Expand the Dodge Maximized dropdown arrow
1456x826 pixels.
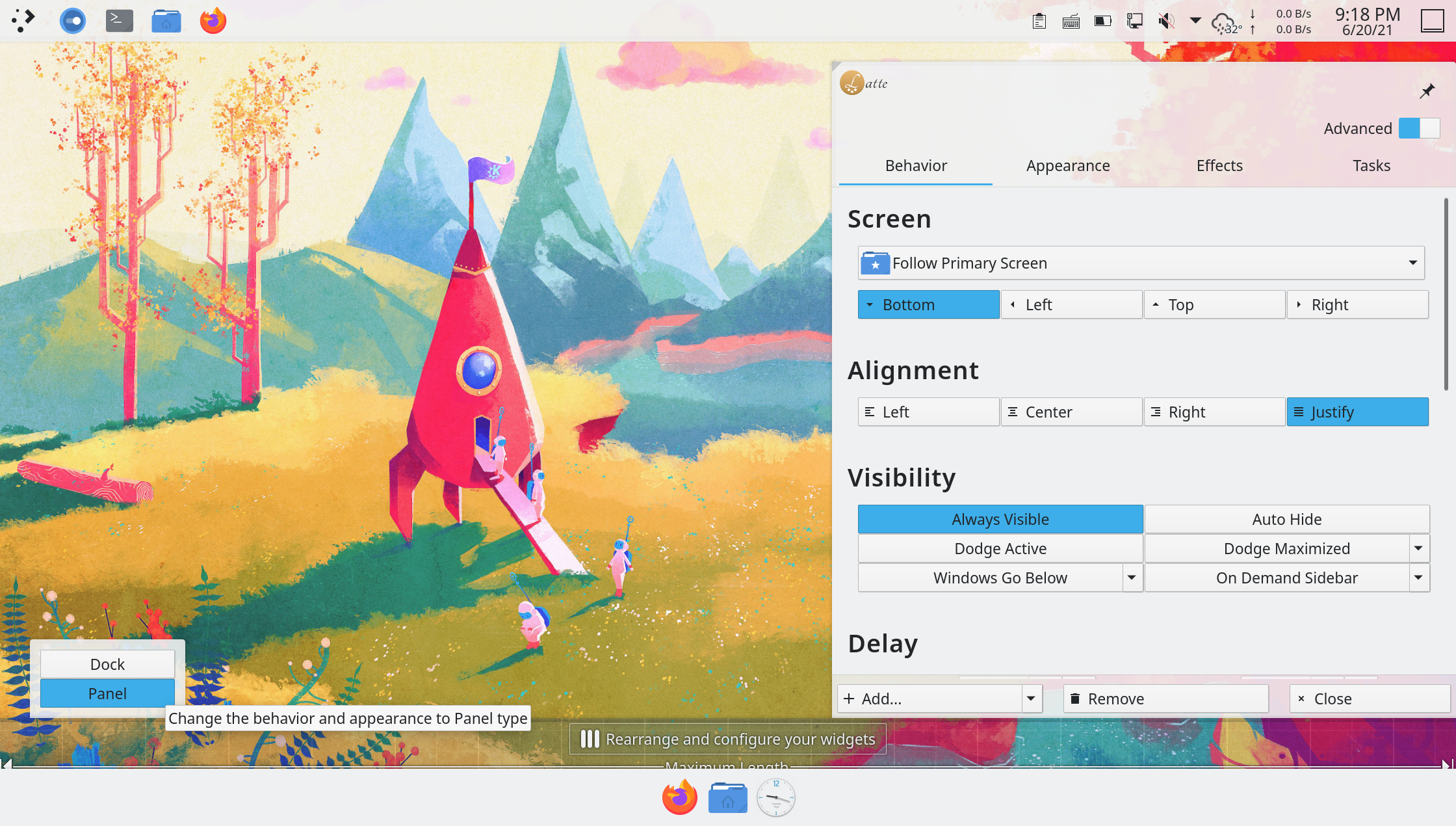pyautogui.click(x=1418, y=548)
